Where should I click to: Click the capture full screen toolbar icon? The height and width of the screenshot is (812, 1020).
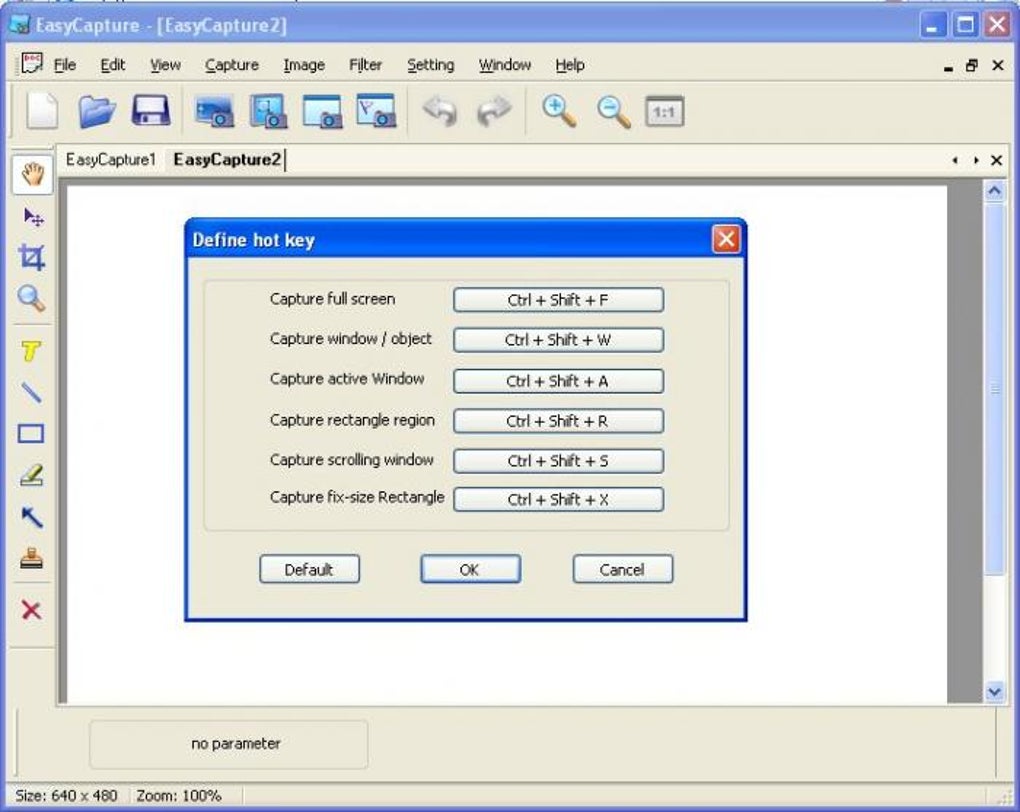coord(214,111)
